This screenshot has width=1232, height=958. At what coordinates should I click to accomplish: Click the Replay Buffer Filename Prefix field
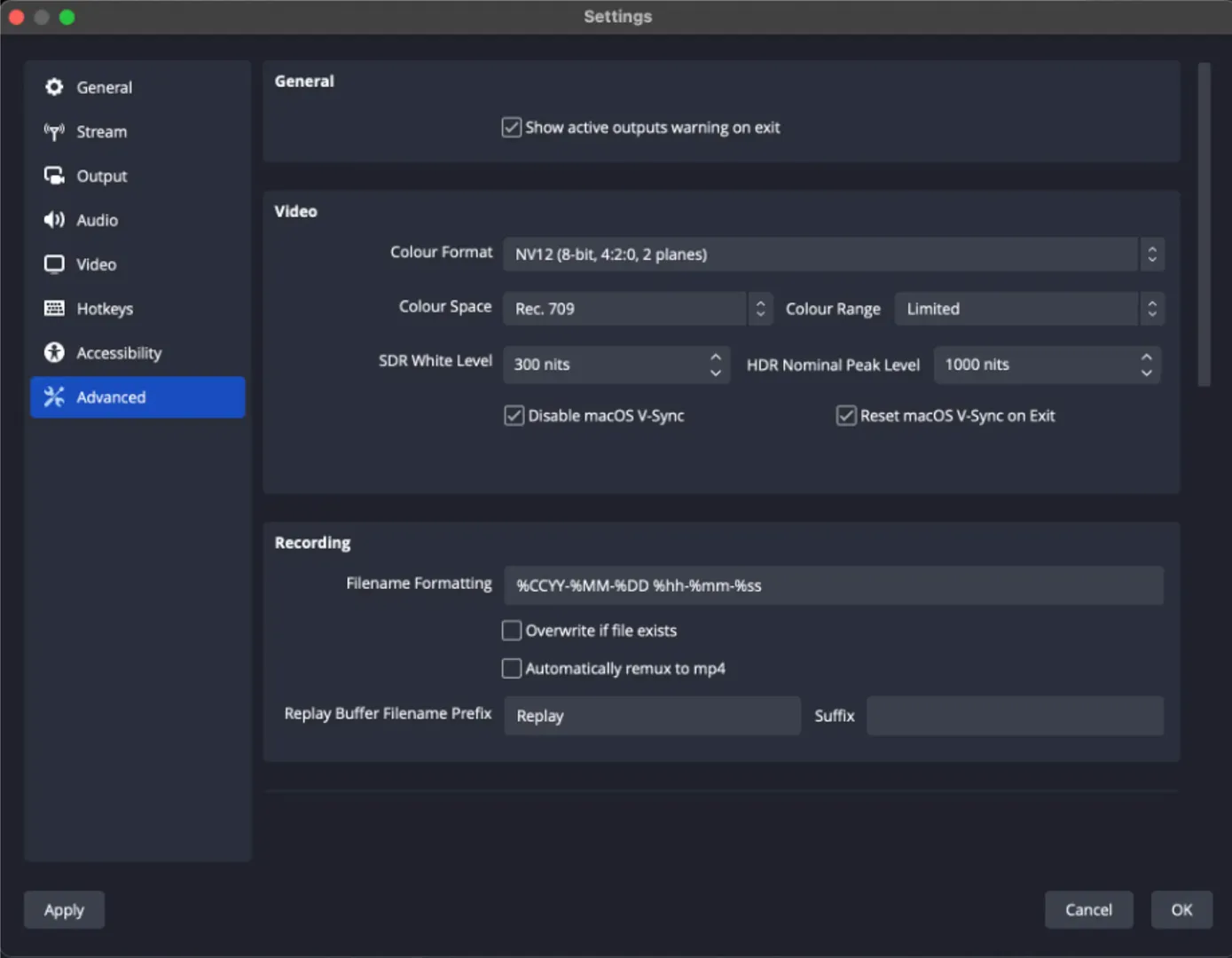(652, 716)
